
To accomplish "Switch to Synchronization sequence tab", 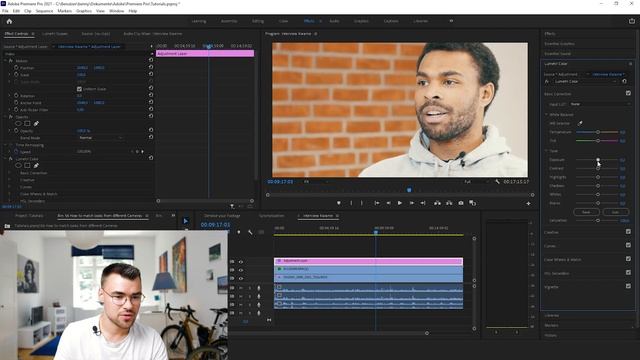I will (271, 216).
